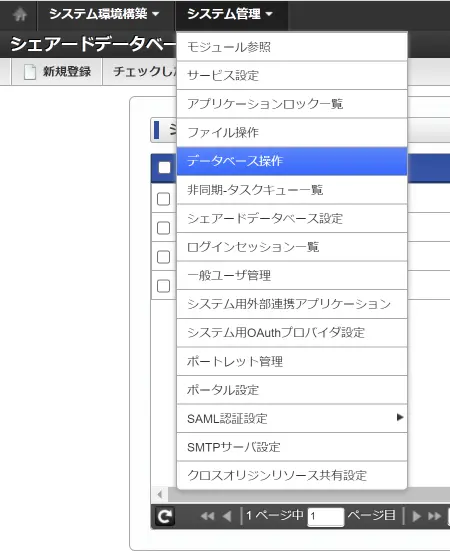Go to previous page arrow icon

(x=227, y=516)
